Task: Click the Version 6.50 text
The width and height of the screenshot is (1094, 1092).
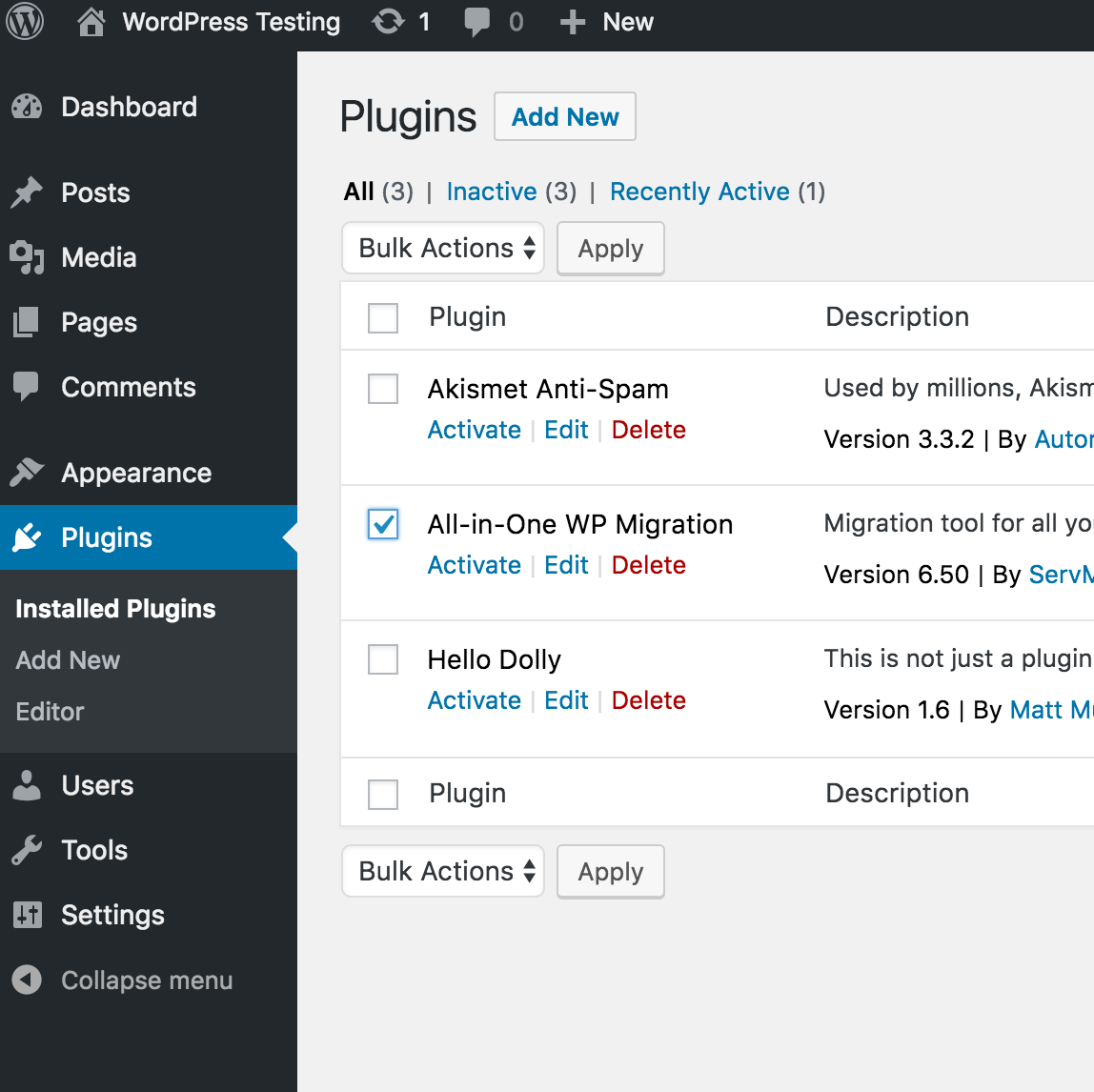Action: pyautogui.click(x=897, y=575)
